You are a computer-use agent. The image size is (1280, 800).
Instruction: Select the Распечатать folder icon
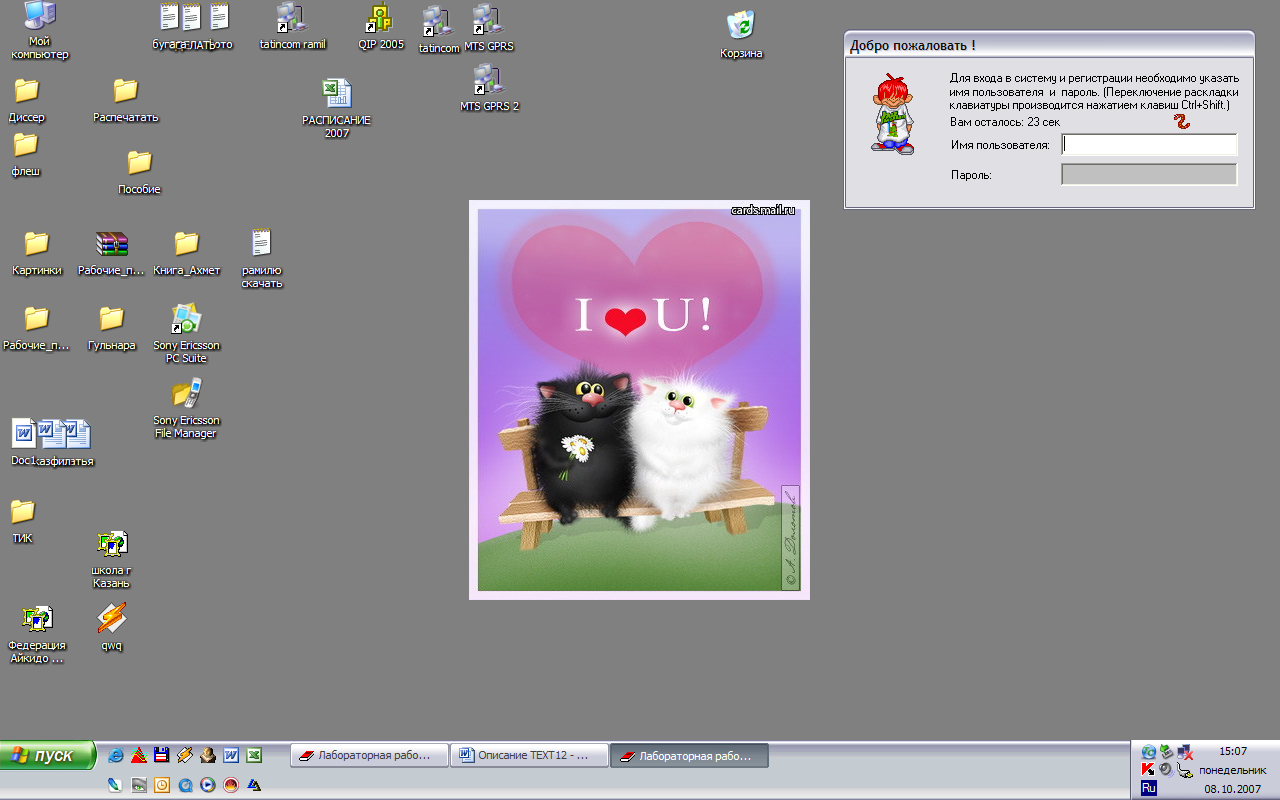(x=126, y=100)
